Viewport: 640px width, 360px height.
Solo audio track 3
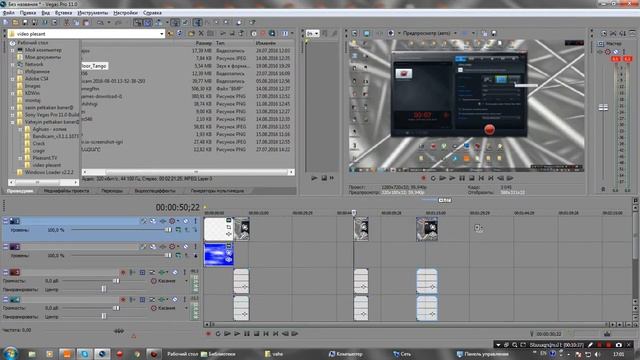coord(184,272)
